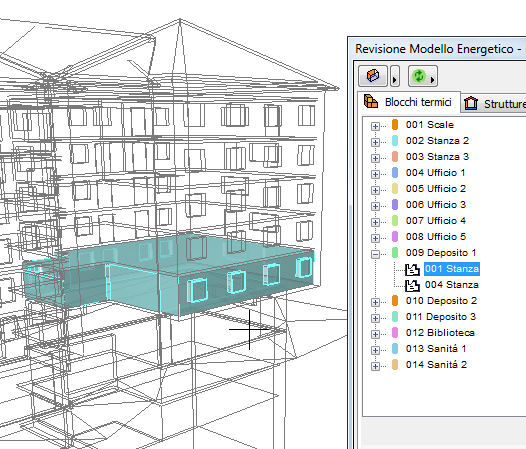
Task: Select the highlighted 001 Stanza zone
Action: (452, 269)
